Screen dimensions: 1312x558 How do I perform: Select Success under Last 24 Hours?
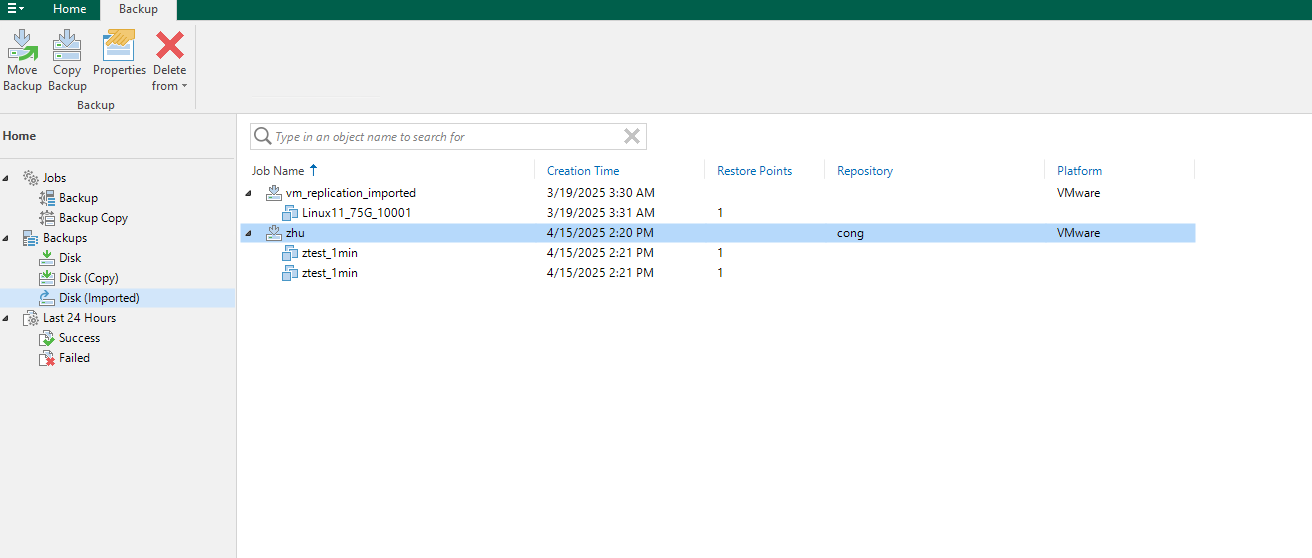click(79, 338)
